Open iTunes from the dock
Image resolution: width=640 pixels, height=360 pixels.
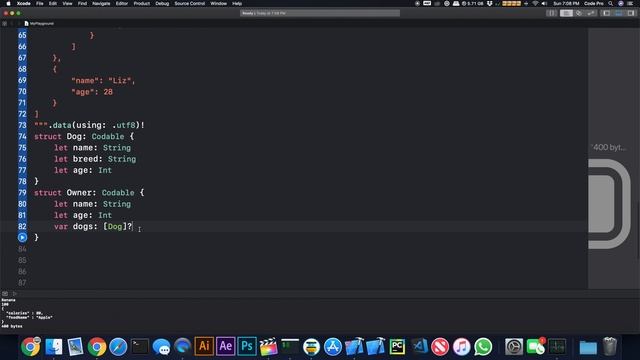point(462,347)
